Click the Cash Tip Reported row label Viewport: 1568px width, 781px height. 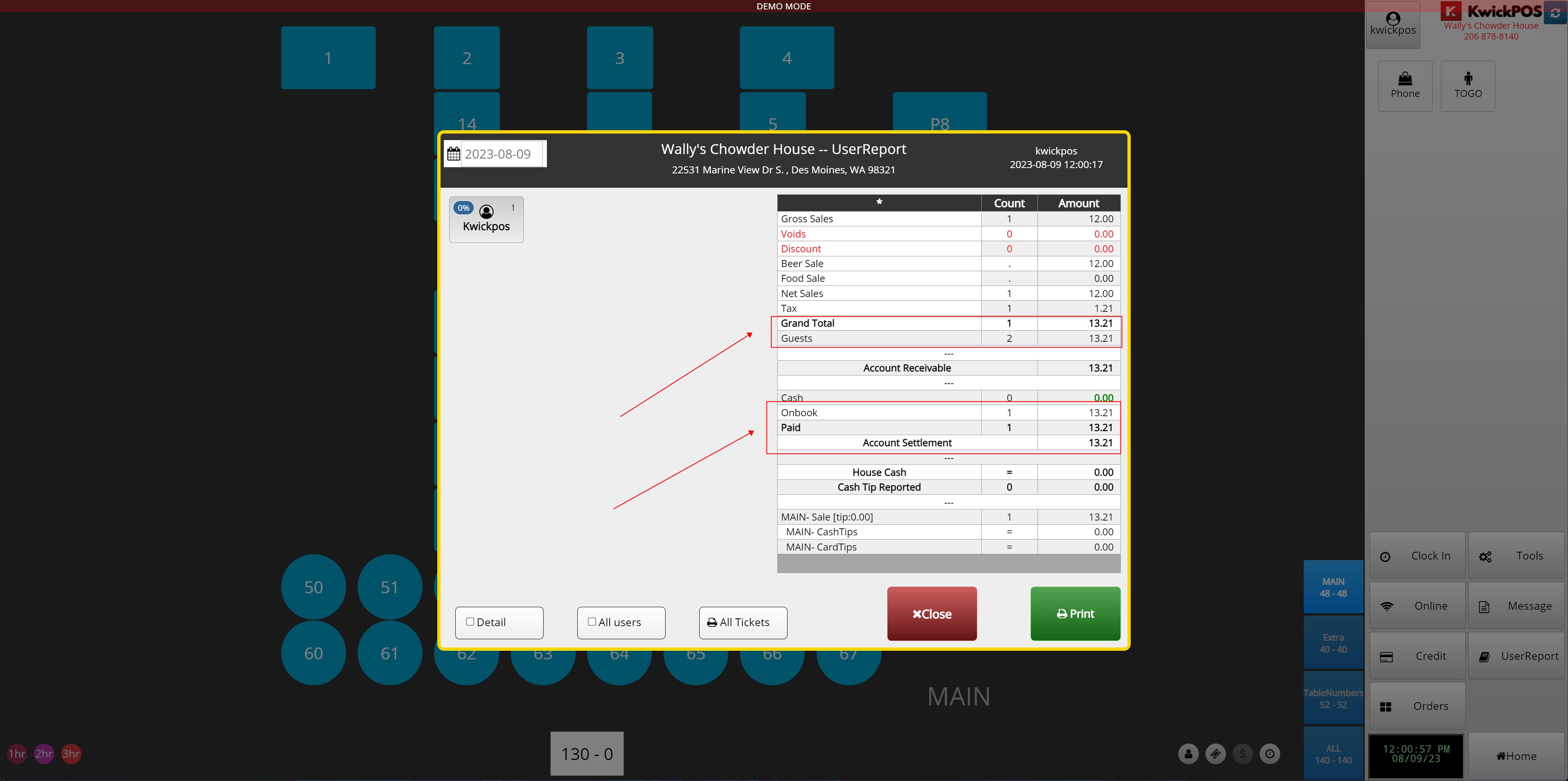point(879,487)
